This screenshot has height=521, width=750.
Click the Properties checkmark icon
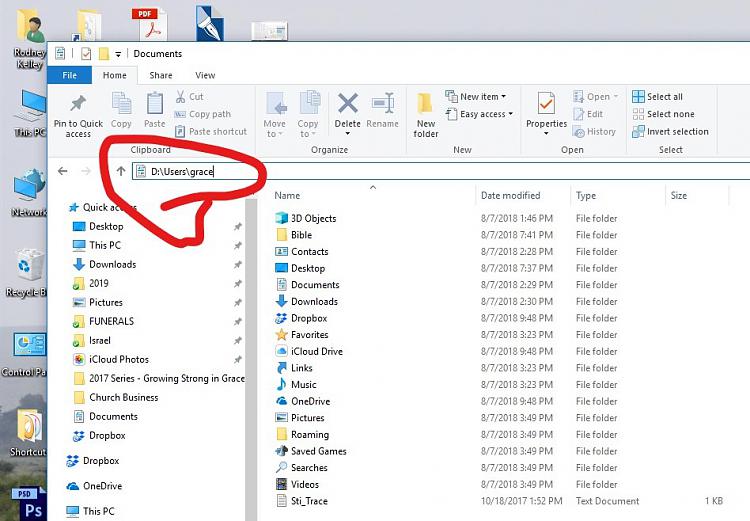tap(546, 104)
